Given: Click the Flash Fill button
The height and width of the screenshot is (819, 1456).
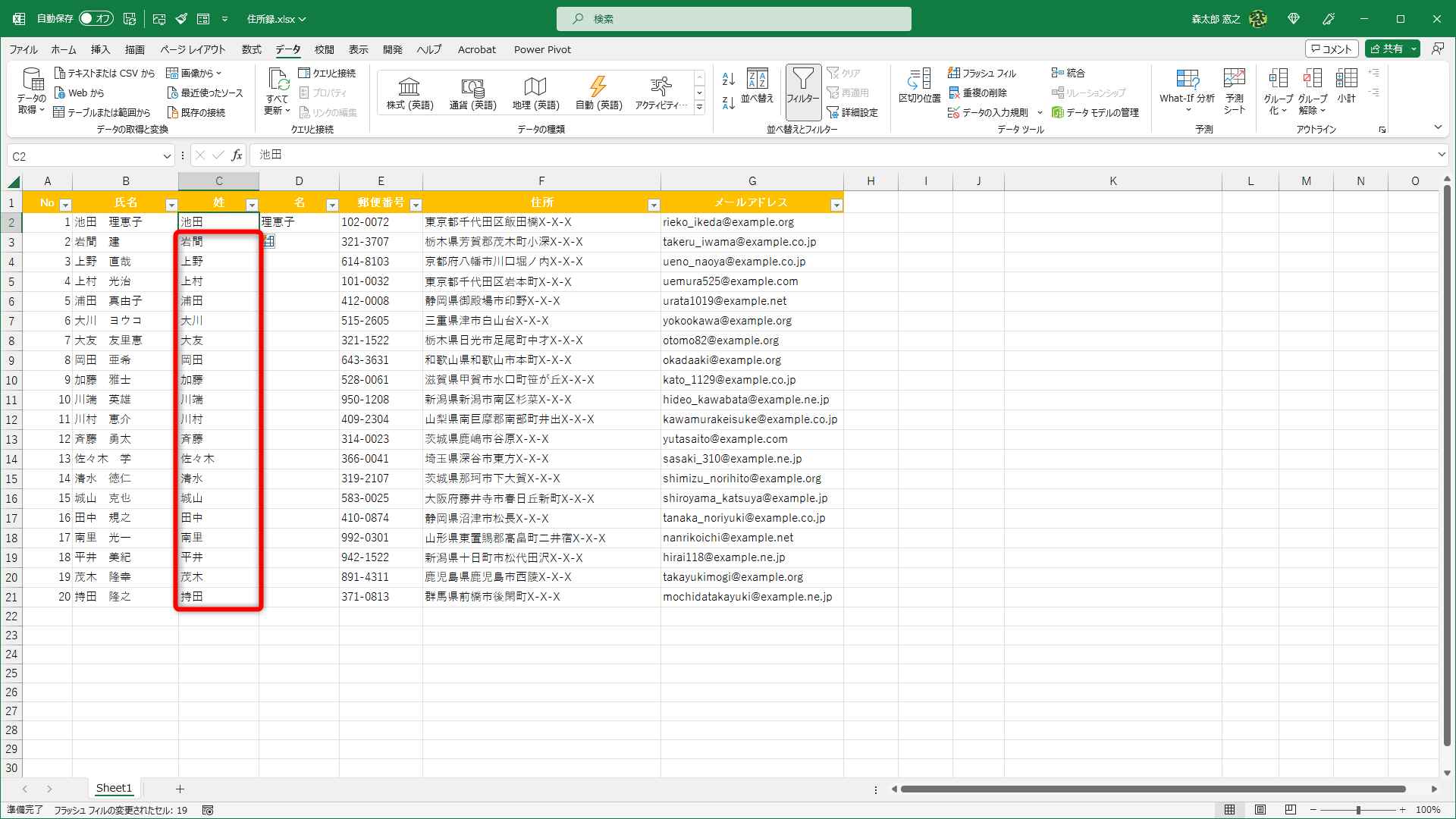Looking at the screenshot, I should coord(983,73).
